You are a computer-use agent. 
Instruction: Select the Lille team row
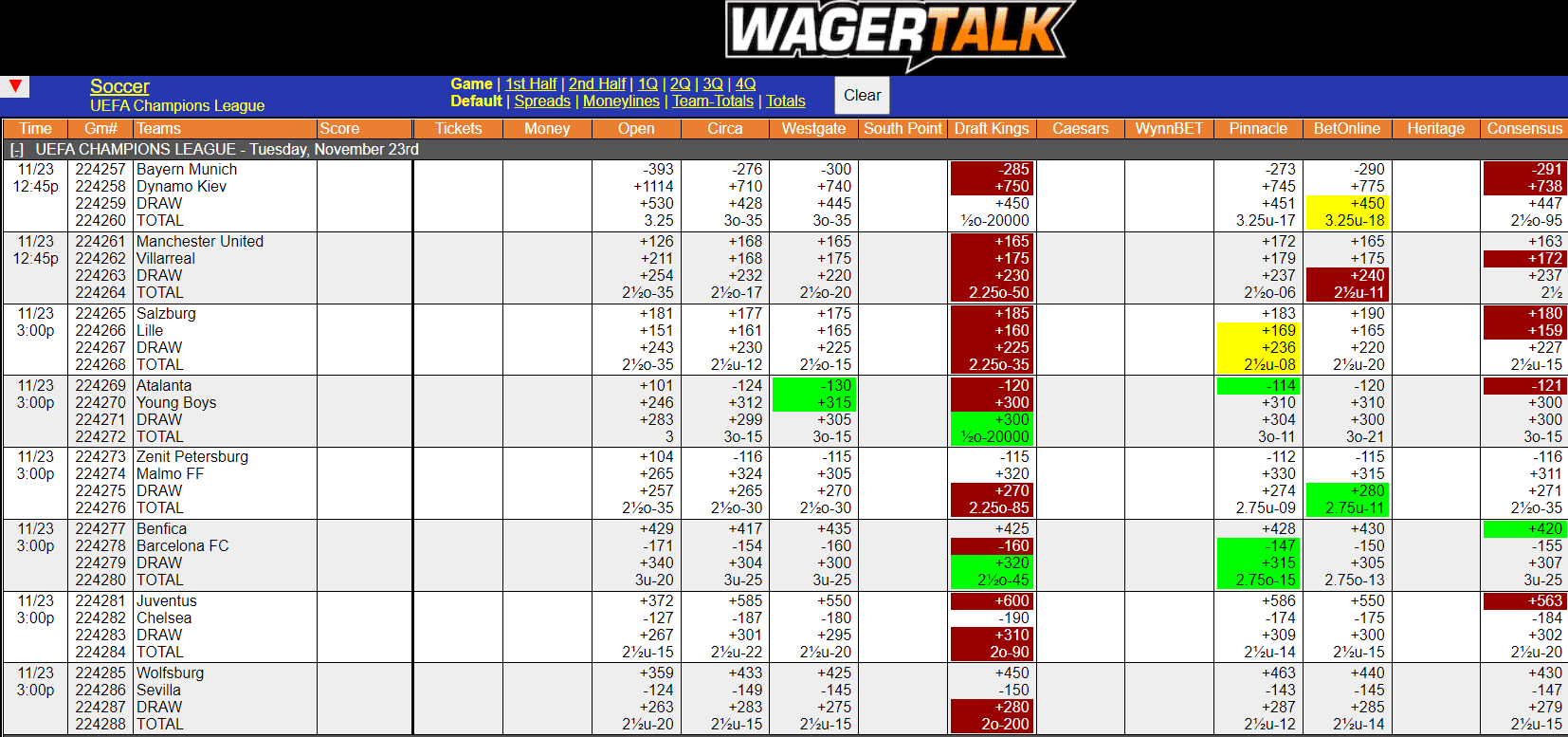point(150,331)
